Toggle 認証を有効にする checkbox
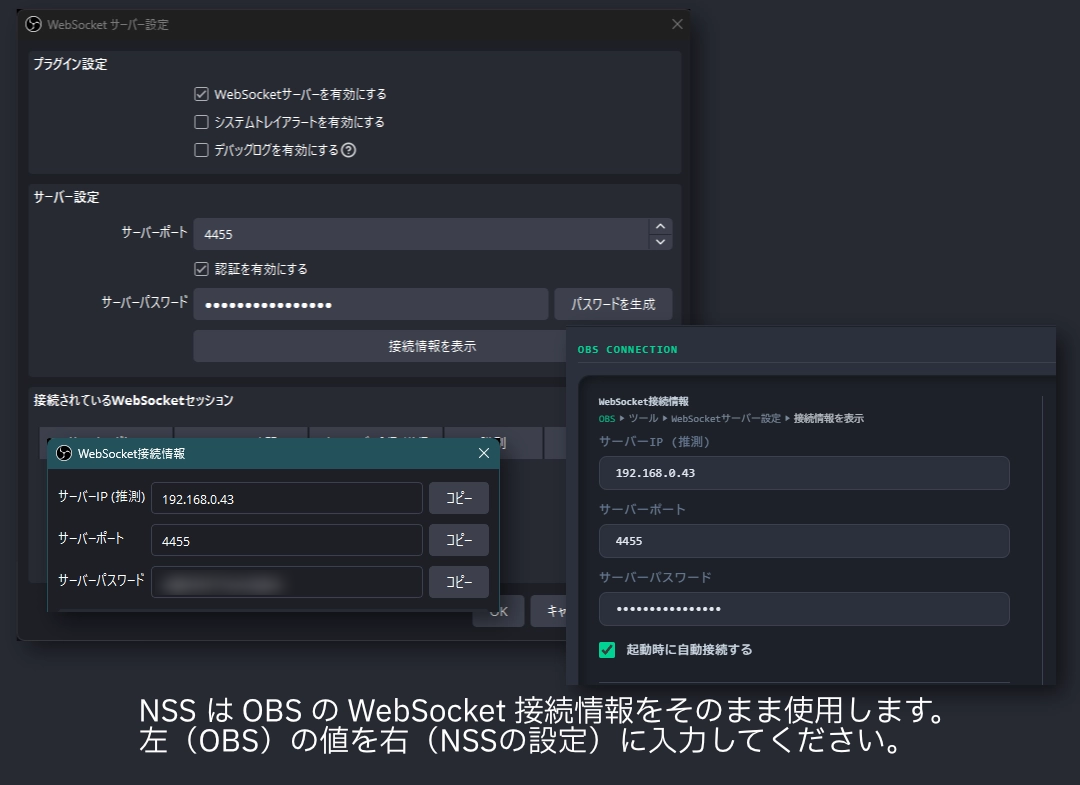This screenshot has height=785, width=1080. (x=201, y=269)
